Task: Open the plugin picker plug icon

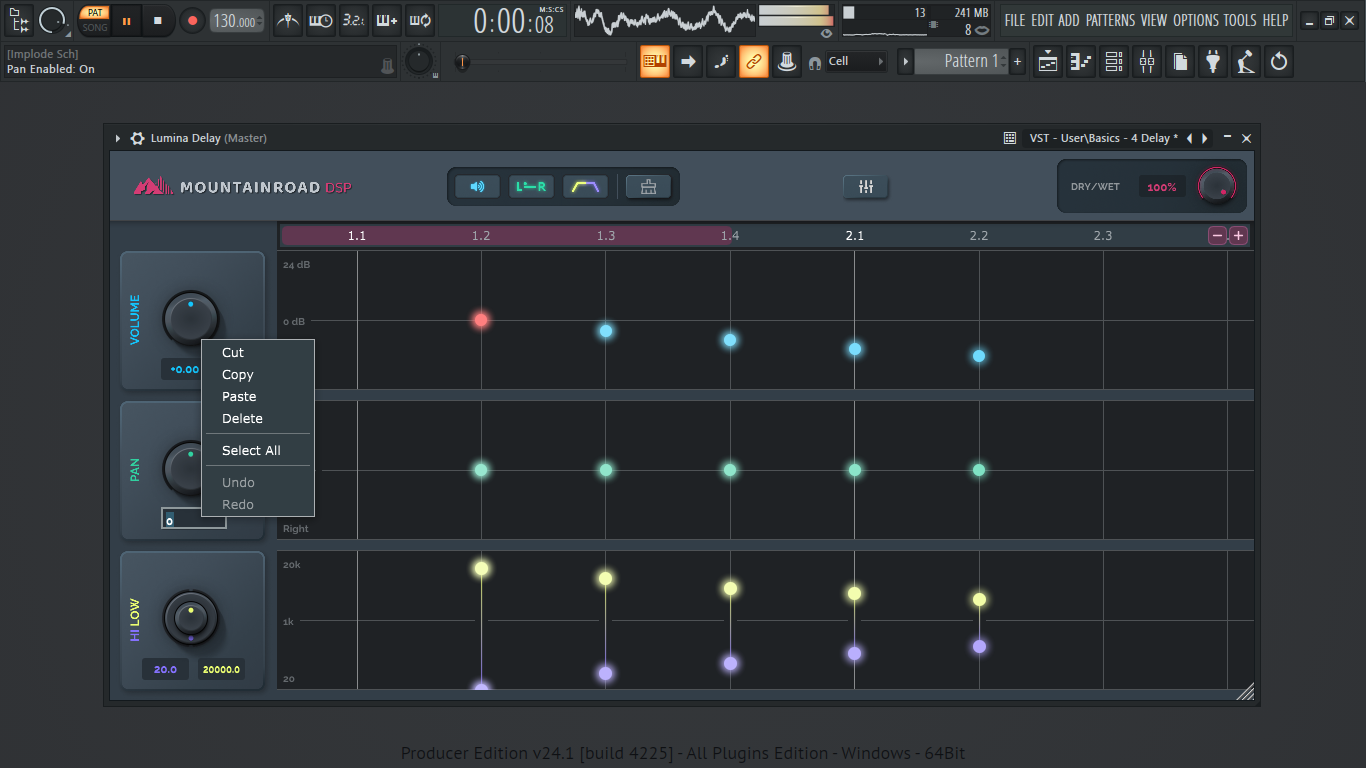Action: coord(1213,61)
